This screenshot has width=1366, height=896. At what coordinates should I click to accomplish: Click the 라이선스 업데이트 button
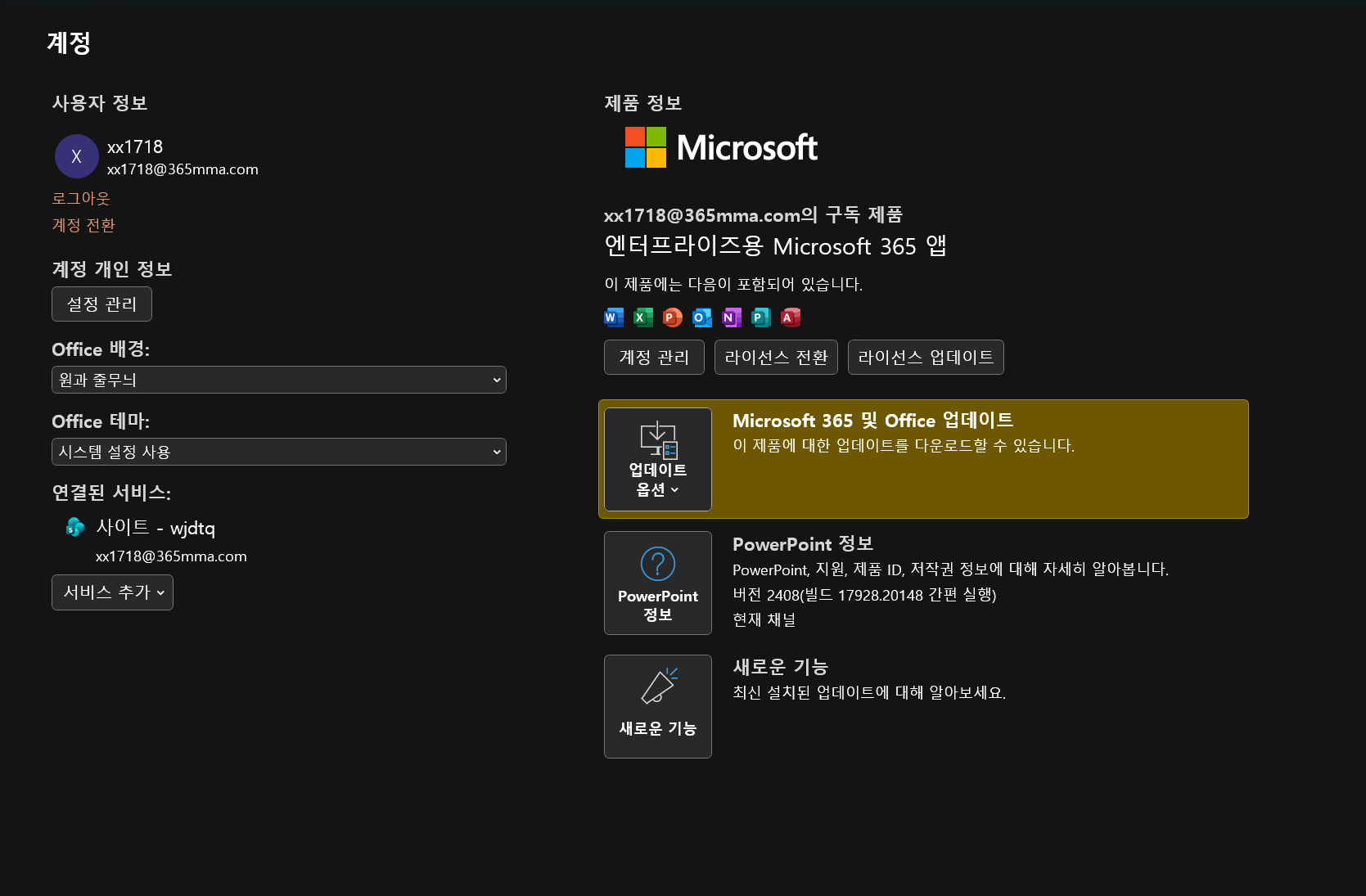926,358
